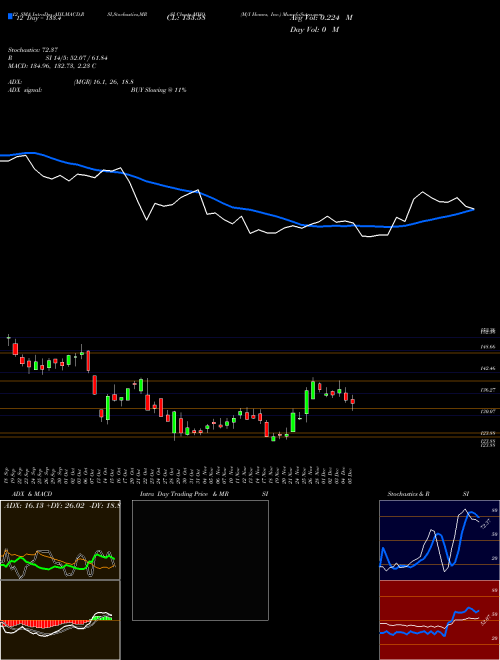
Task: Open the blue Stochastics chart thumbnail
Action: [439, 540]
